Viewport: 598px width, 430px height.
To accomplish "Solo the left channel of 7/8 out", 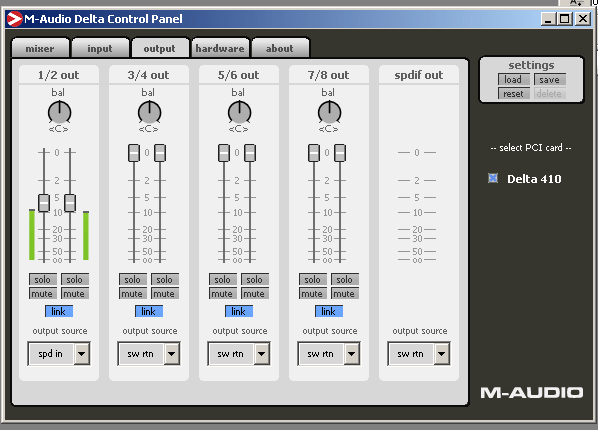I will tap(313, 280).
